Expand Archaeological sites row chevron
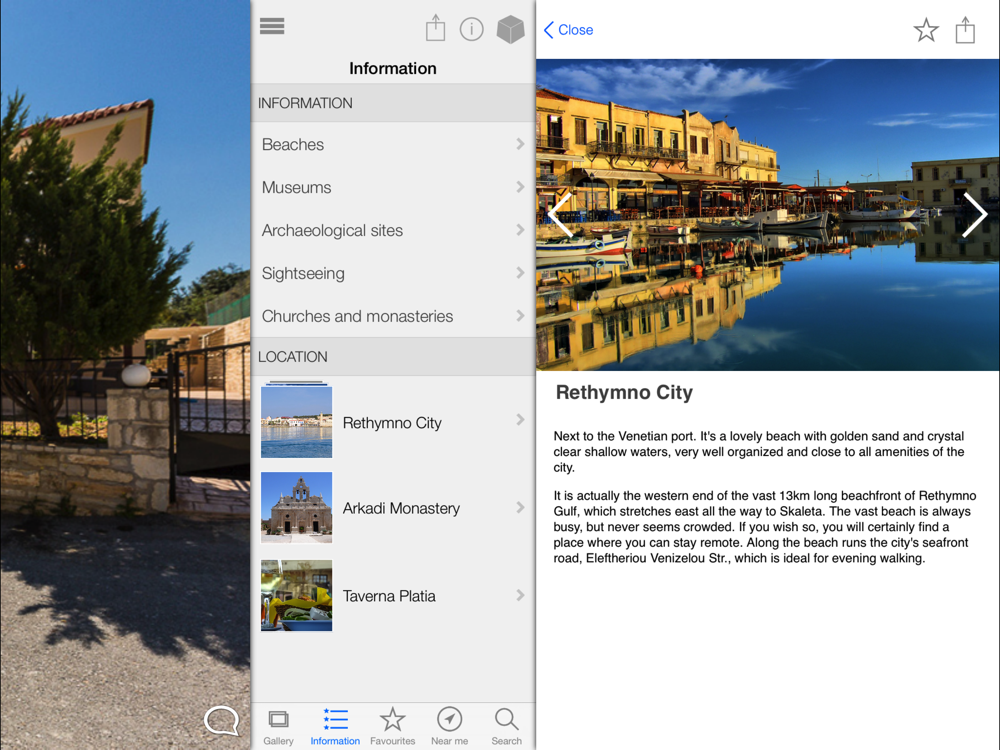Image resolution: width=1000 pixels, height=750 pixels. [x=520, y=230]
